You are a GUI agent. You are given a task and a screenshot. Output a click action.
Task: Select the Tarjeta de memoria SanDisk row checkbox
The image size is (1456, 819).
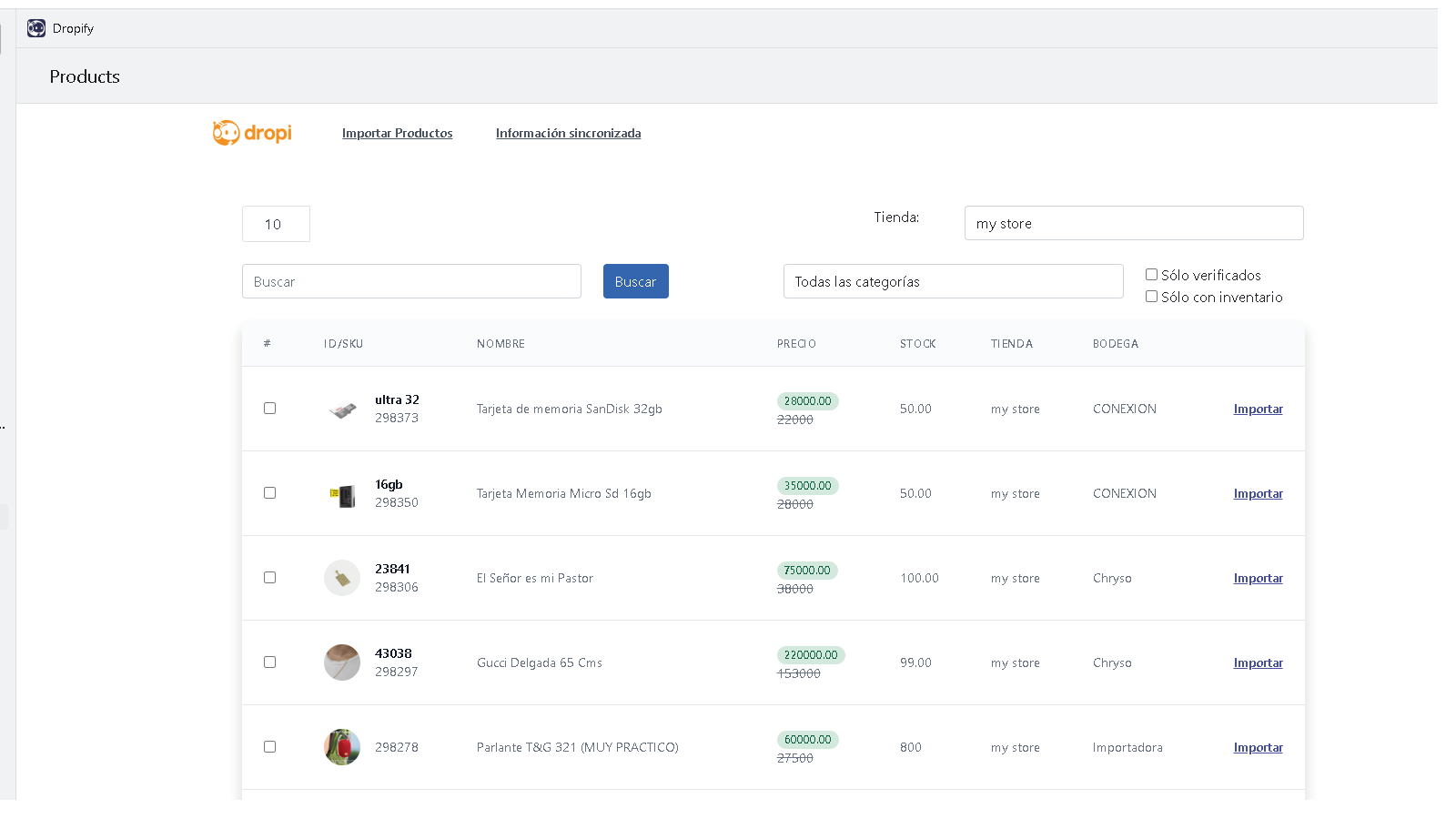269,409
